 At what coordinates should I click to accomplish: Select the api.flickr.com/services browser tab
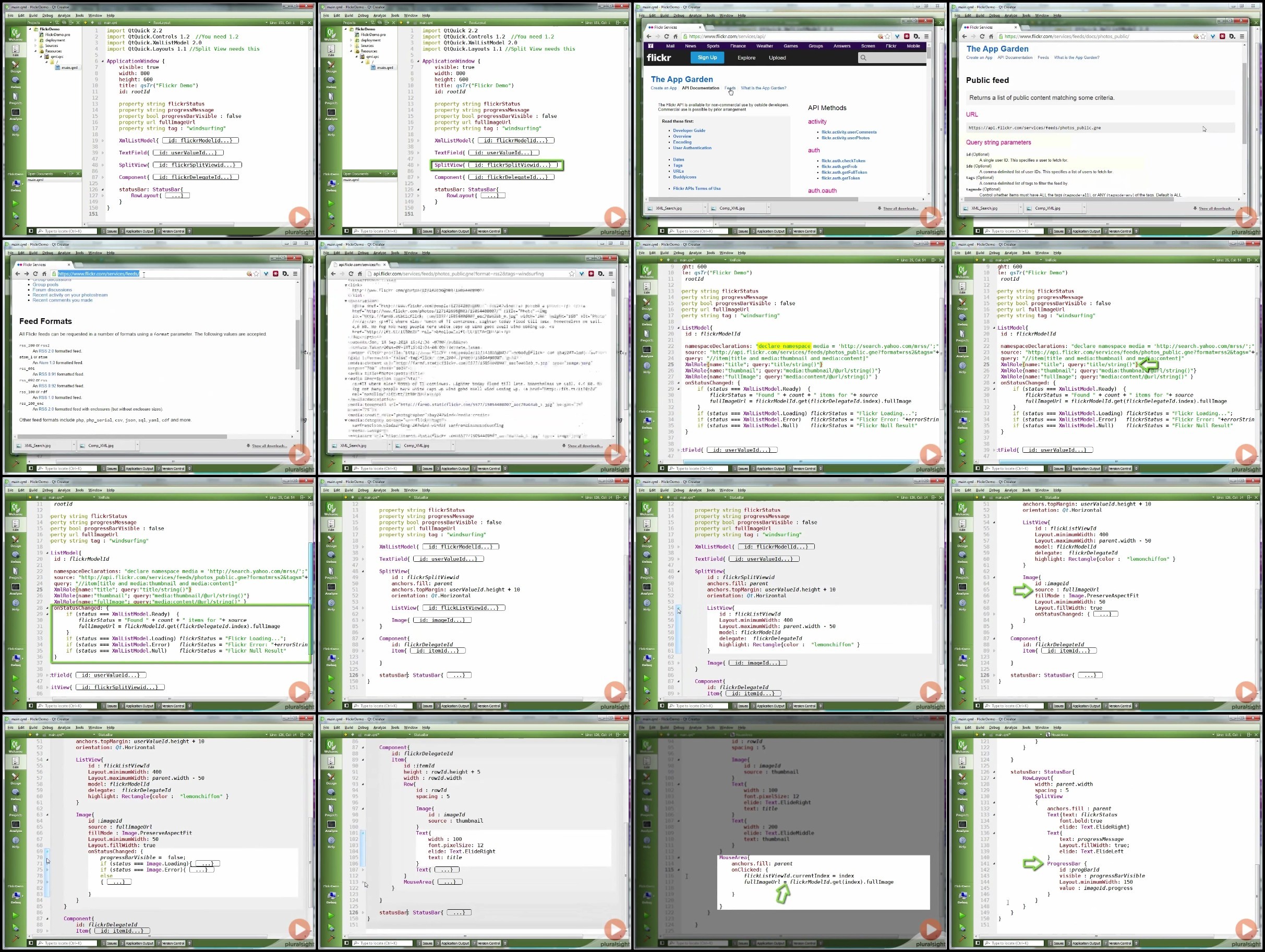360,264
